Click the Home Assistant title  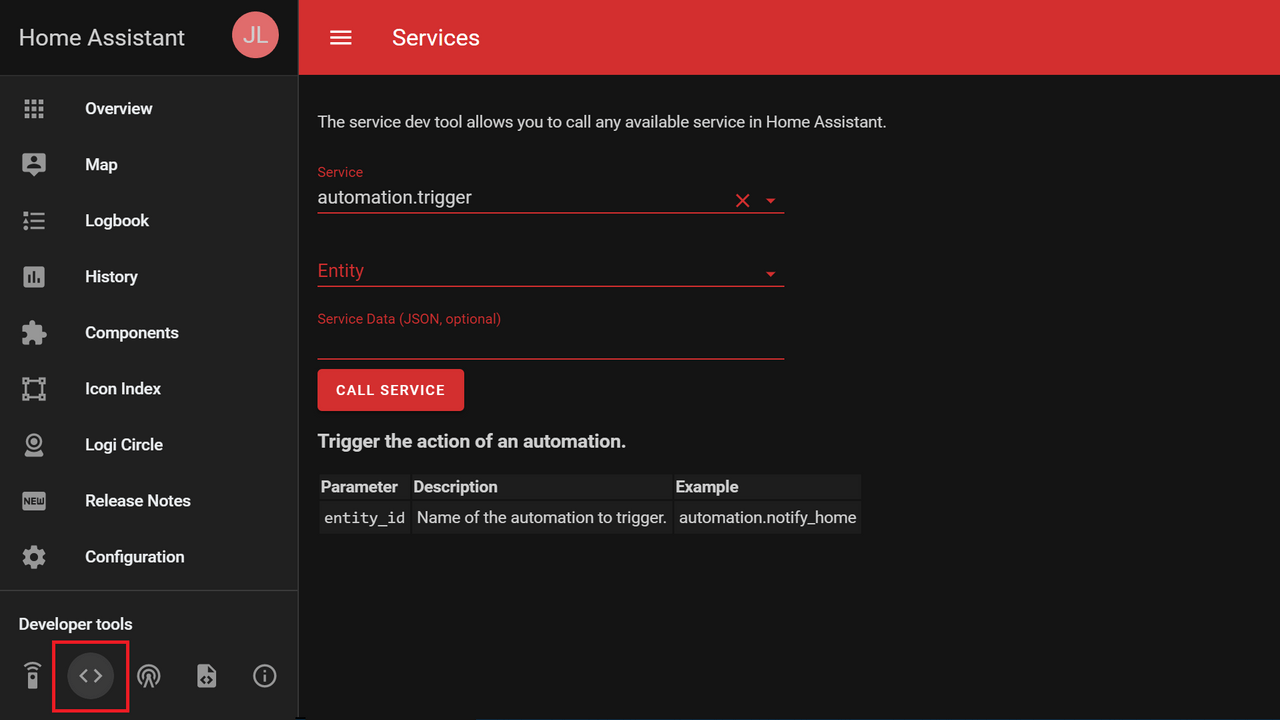[102, 38]
